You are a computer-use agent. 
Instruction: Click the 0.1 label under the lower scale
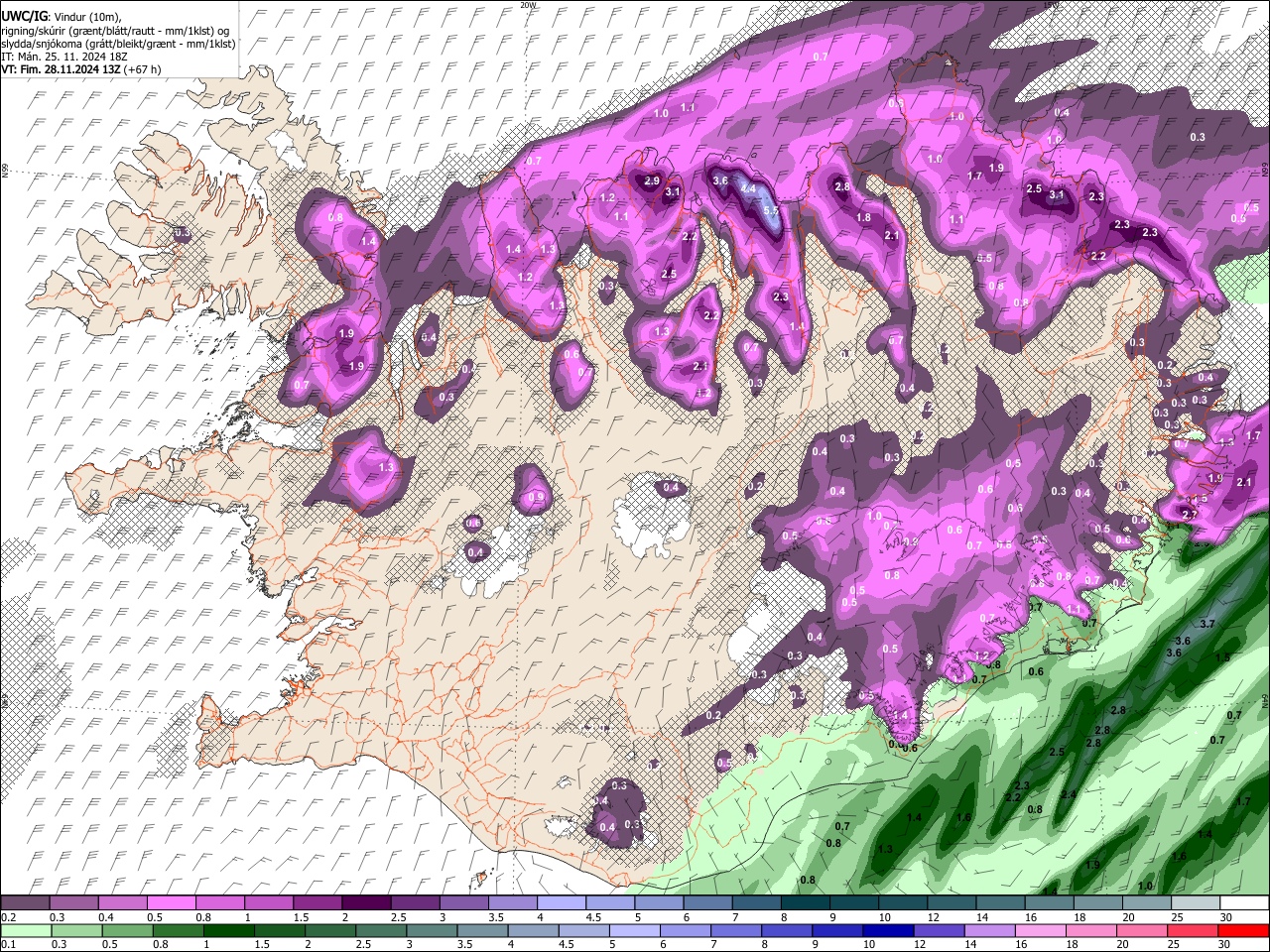(x=8, y=944)
